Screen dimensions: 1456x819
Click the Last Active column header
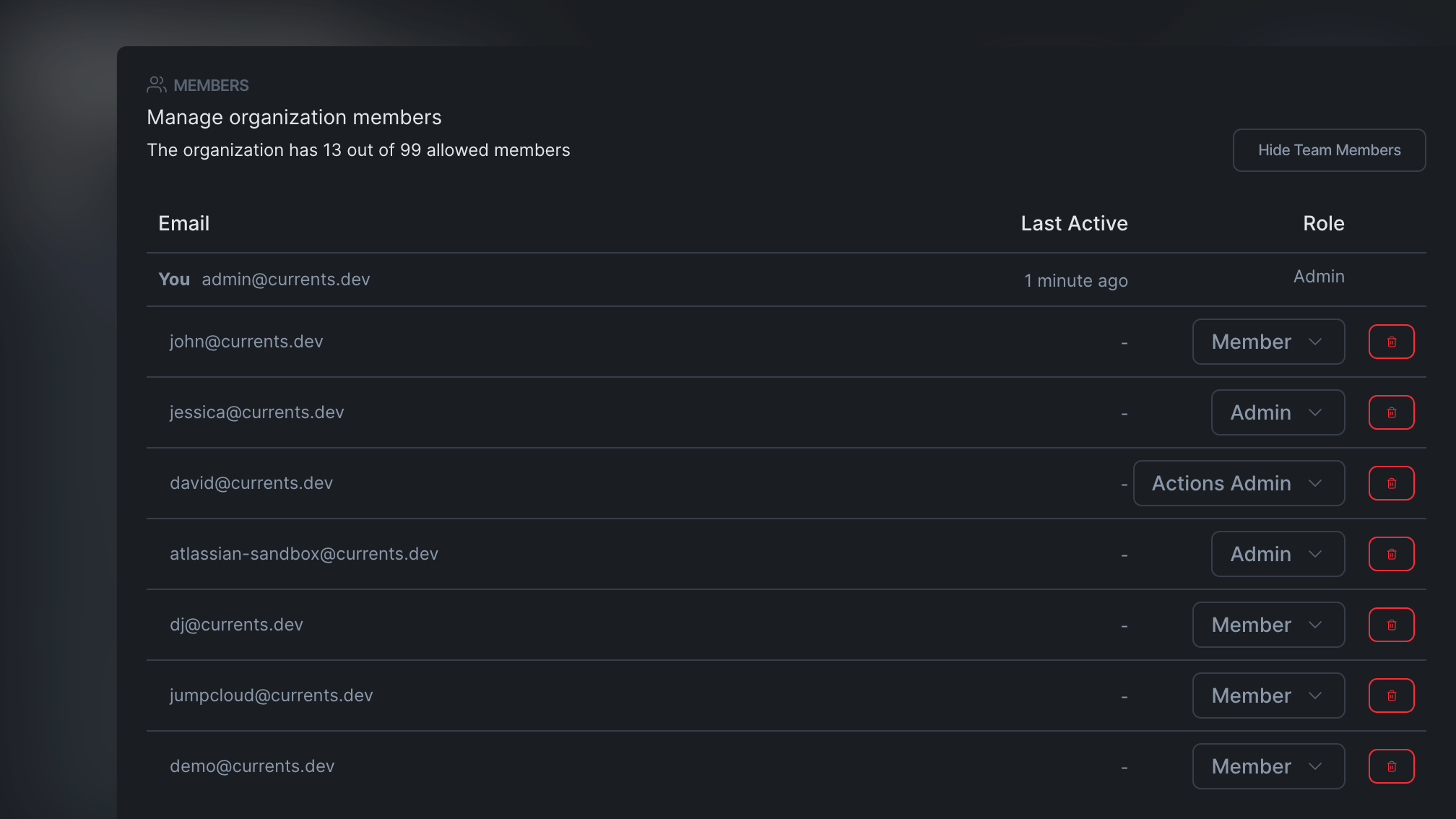1074,224
